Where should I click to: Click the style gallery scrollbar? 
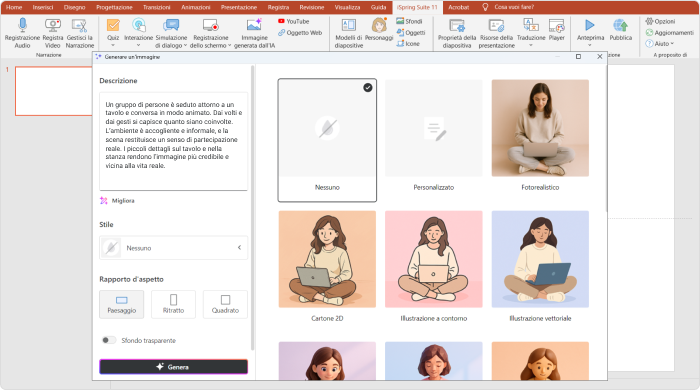coord(606,138)
